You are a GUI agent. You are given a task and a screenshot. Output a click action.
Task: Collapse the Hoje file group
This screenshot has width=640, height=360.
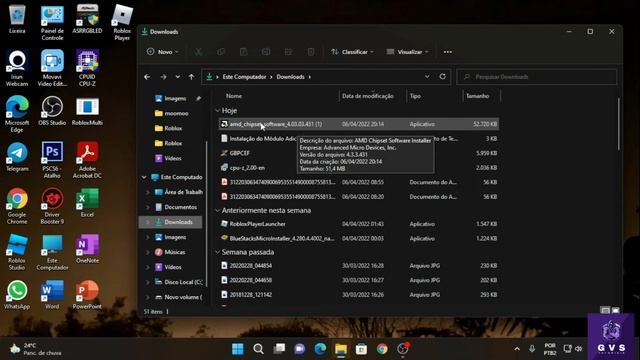[218, 111]
